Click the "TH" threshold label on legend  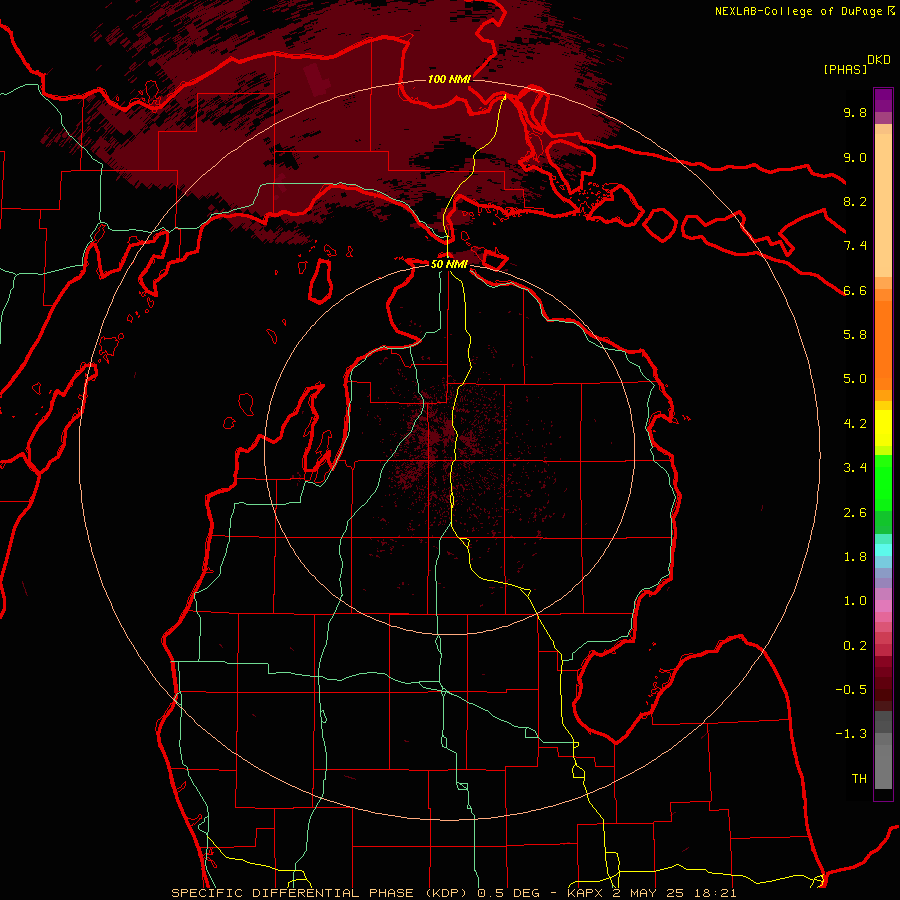(x=859, y=779)
